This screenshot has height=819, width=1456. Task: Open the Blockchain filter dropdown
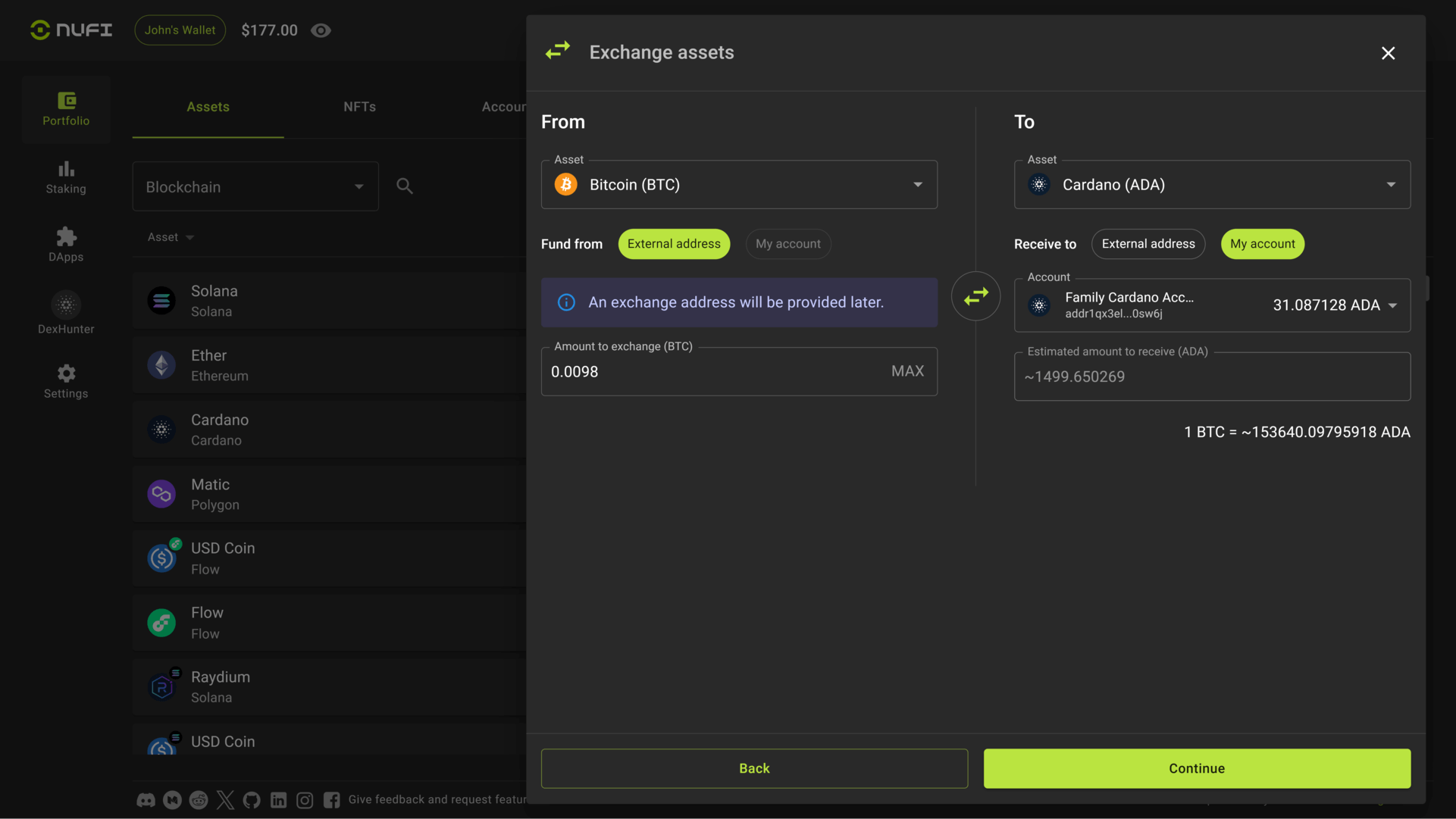pos(255,186)
